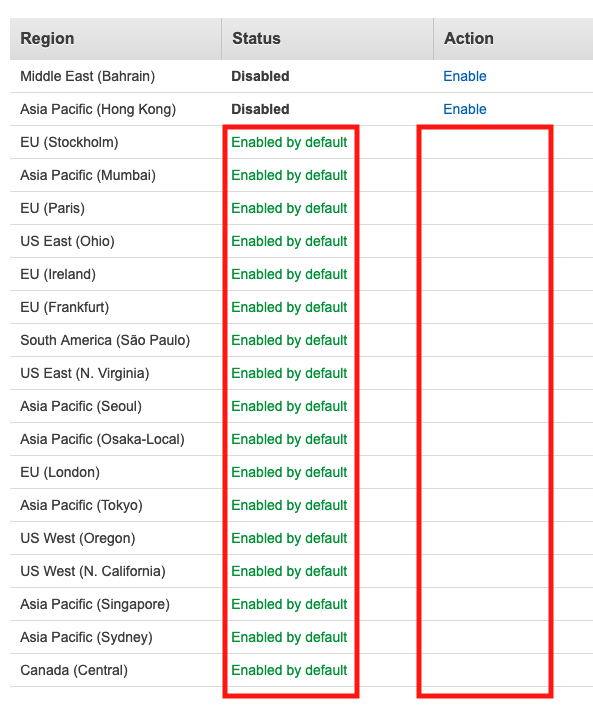Select the Asia Pacific (Osaka-Local) row

(301, 439)
